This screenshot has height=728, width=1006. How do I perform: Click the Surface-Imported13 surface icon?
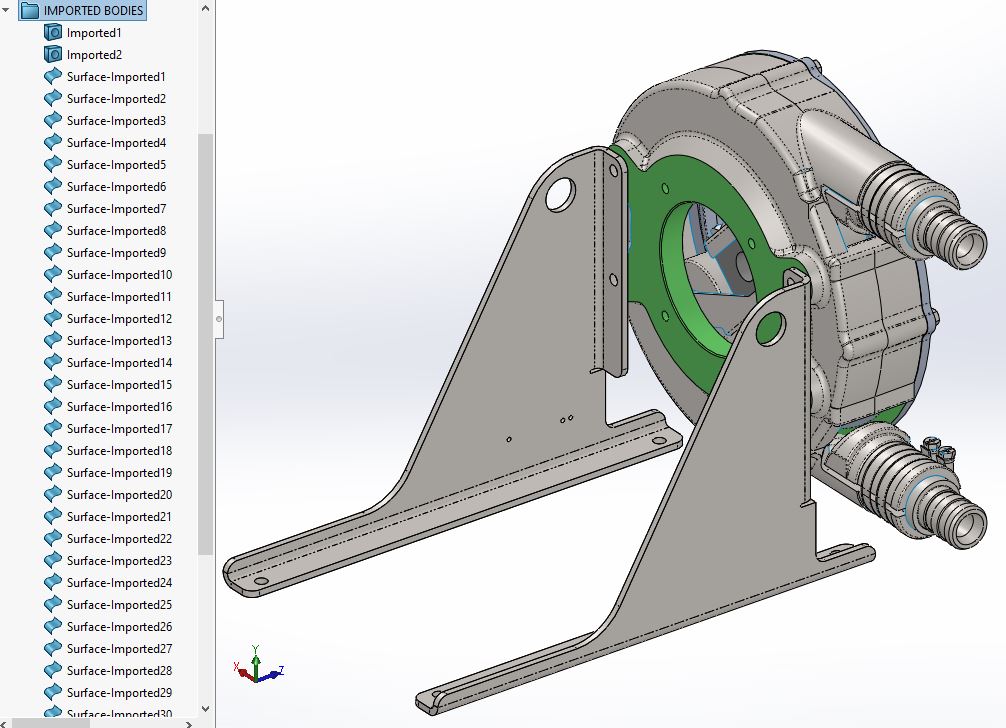[x=53, y=340]
